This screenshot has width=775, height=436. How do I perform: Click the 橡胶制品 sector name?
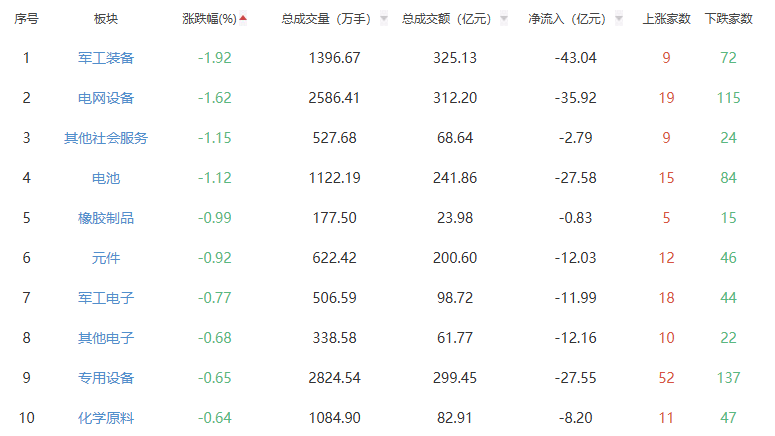pos(105,218)
